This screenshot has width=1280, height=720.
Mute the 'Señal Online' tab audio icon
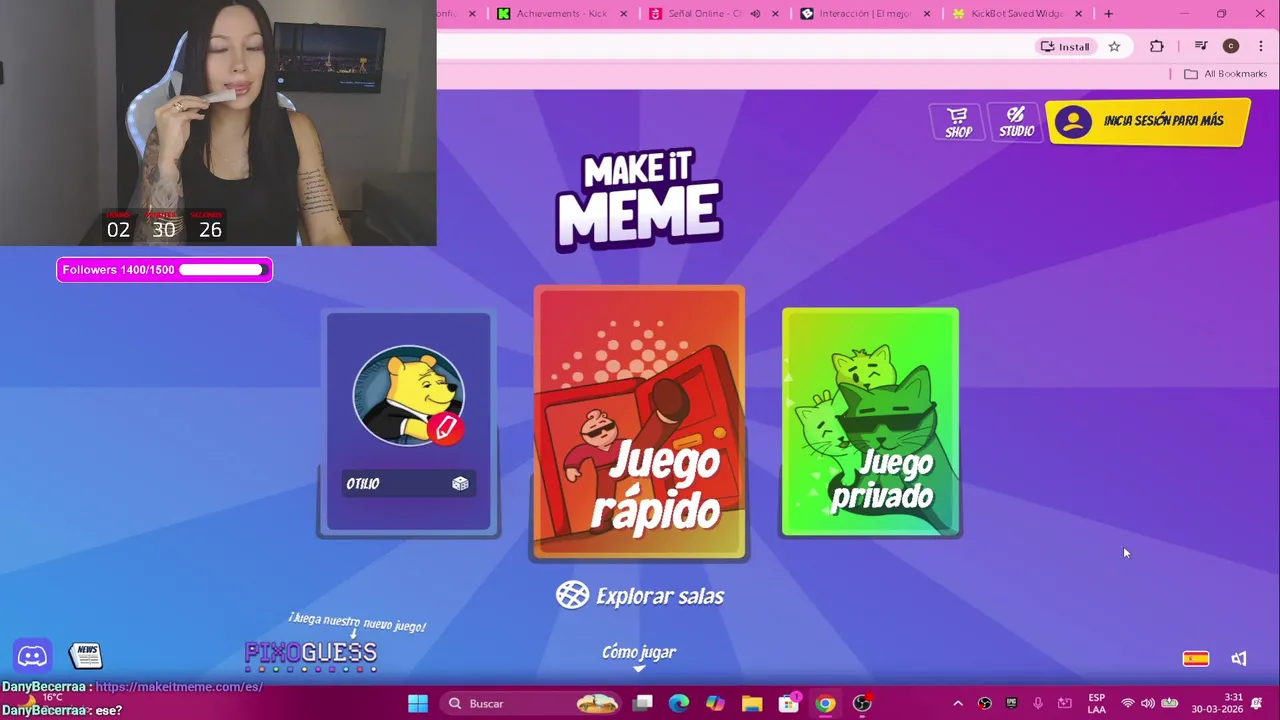pyautogui.click(x=755, y=14)
